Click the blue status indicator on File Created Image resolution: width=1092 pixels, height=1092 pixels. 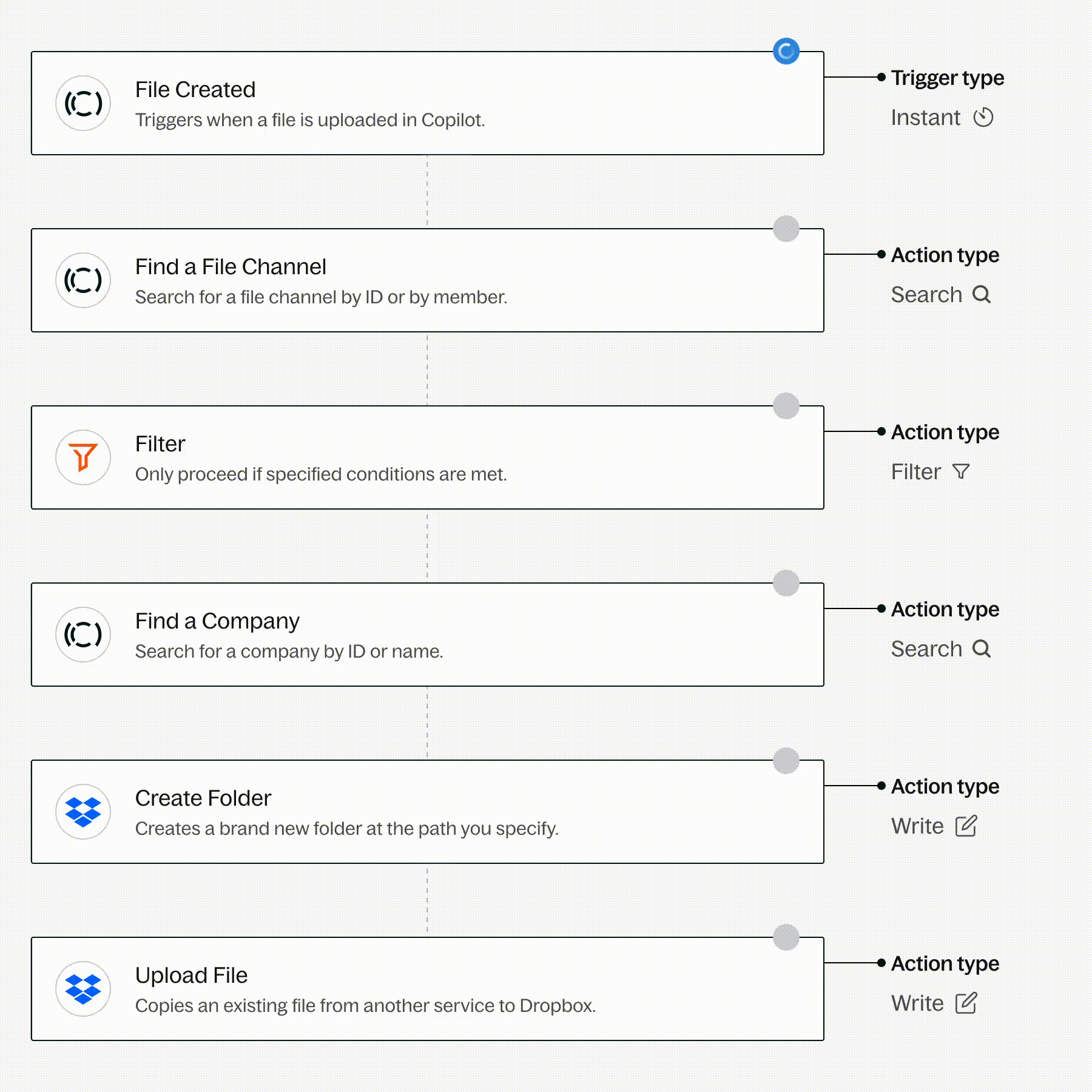pyautogui.click(x=786, y=52)
